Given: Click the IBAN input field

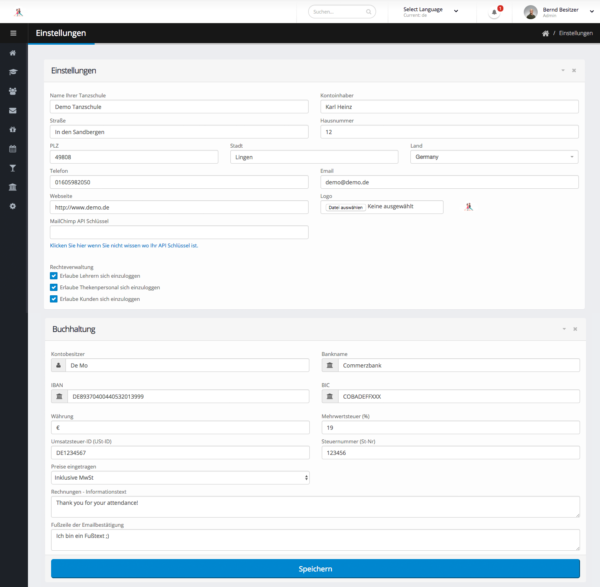Looking at the screenshot, I should (x=189, y=396).
